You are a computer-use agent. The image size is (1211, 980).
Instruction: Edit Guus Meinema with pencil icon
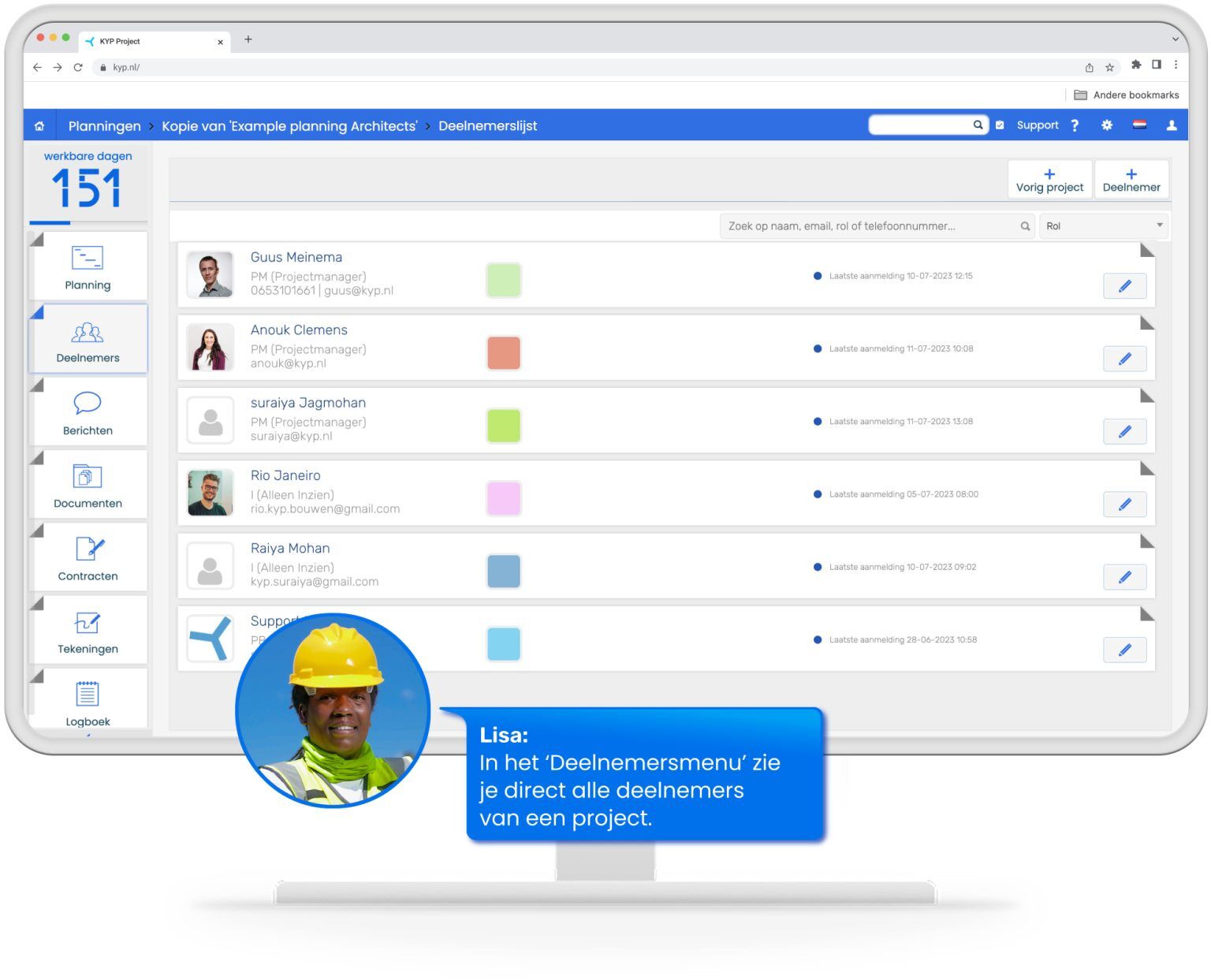(1124, 286)
